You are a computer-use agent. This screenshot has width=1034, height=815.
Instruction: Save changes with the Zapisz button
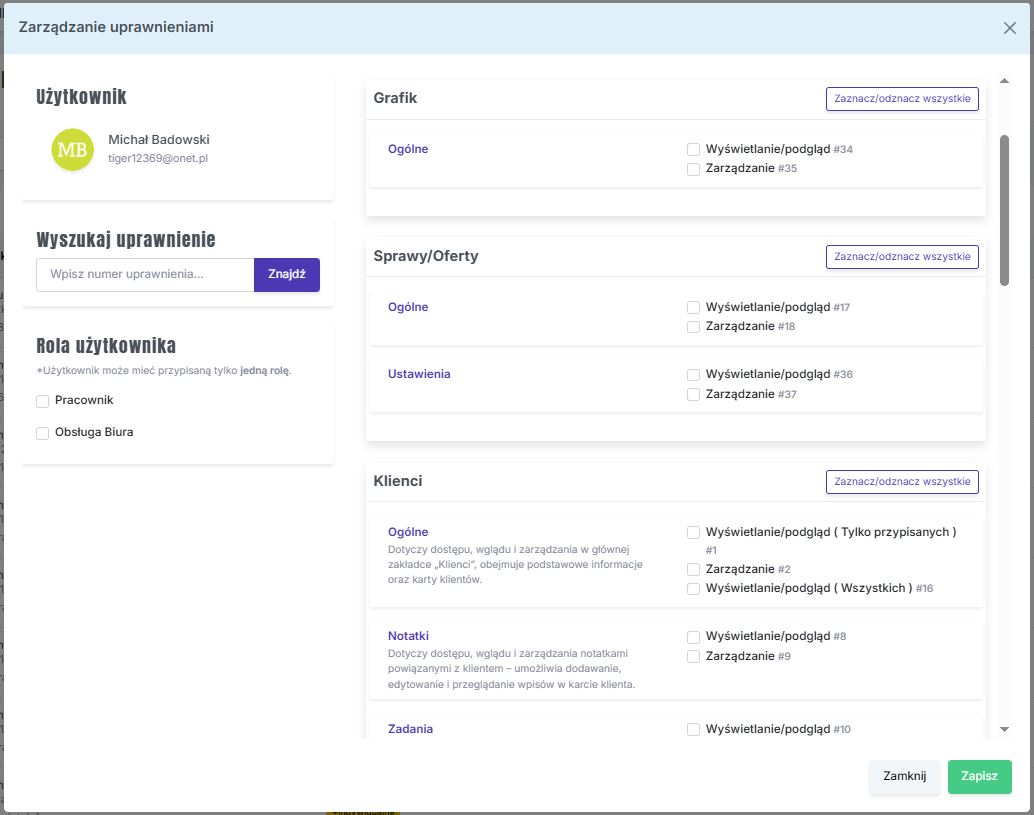click(979, 777)
